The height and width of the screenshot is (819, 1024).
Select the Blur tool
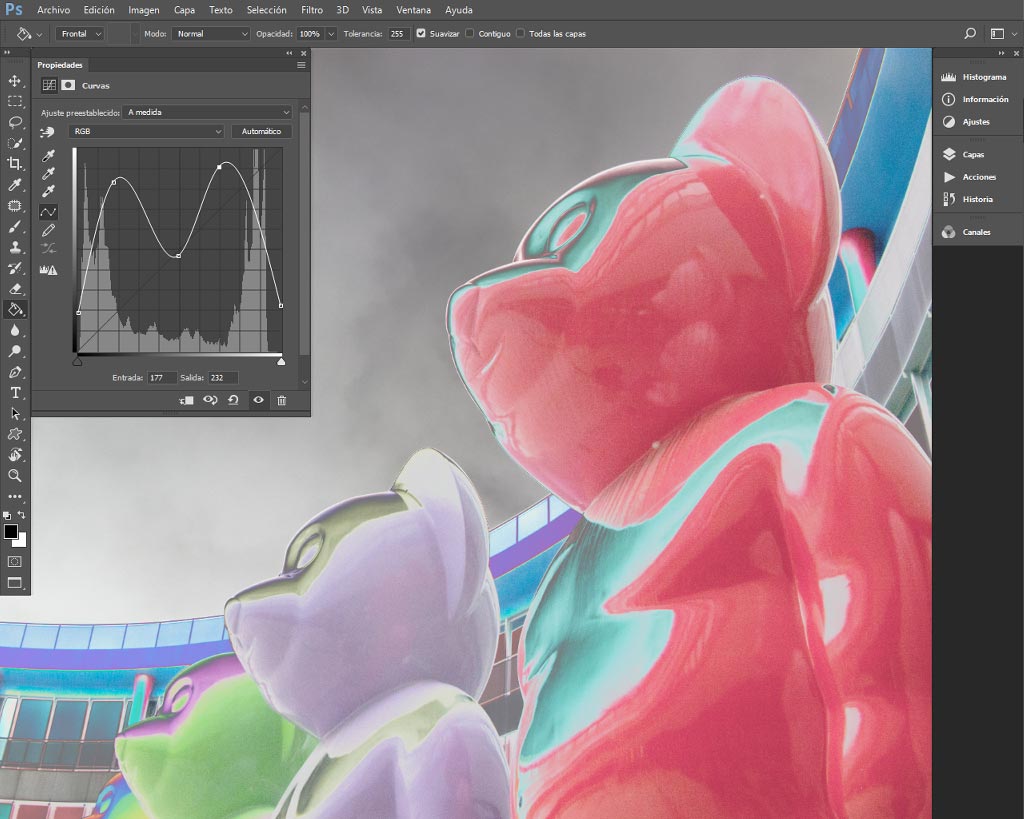click(14, 330)
